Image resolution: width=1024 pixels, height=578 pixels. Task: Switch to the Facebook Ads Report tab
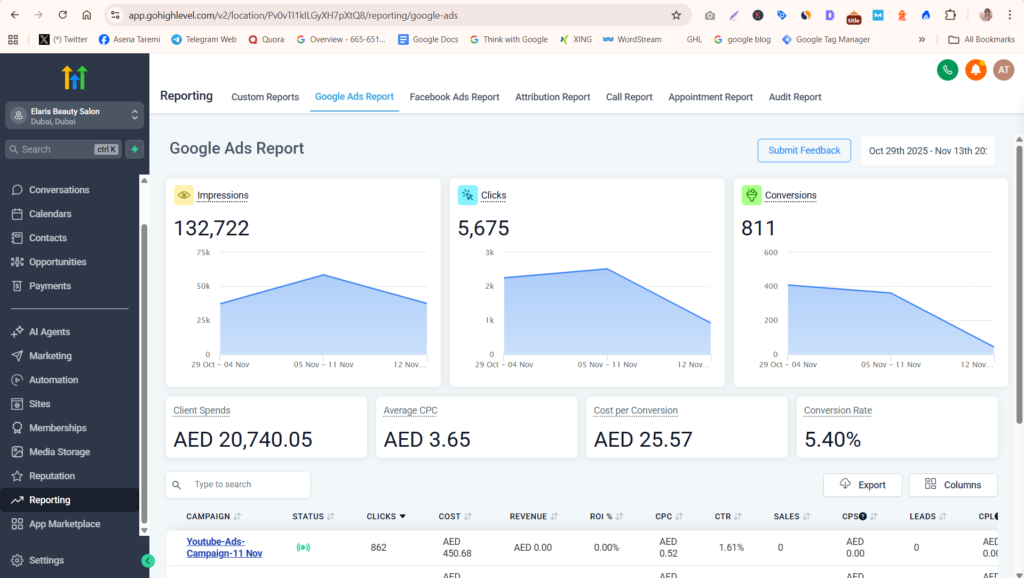point(454,97)
